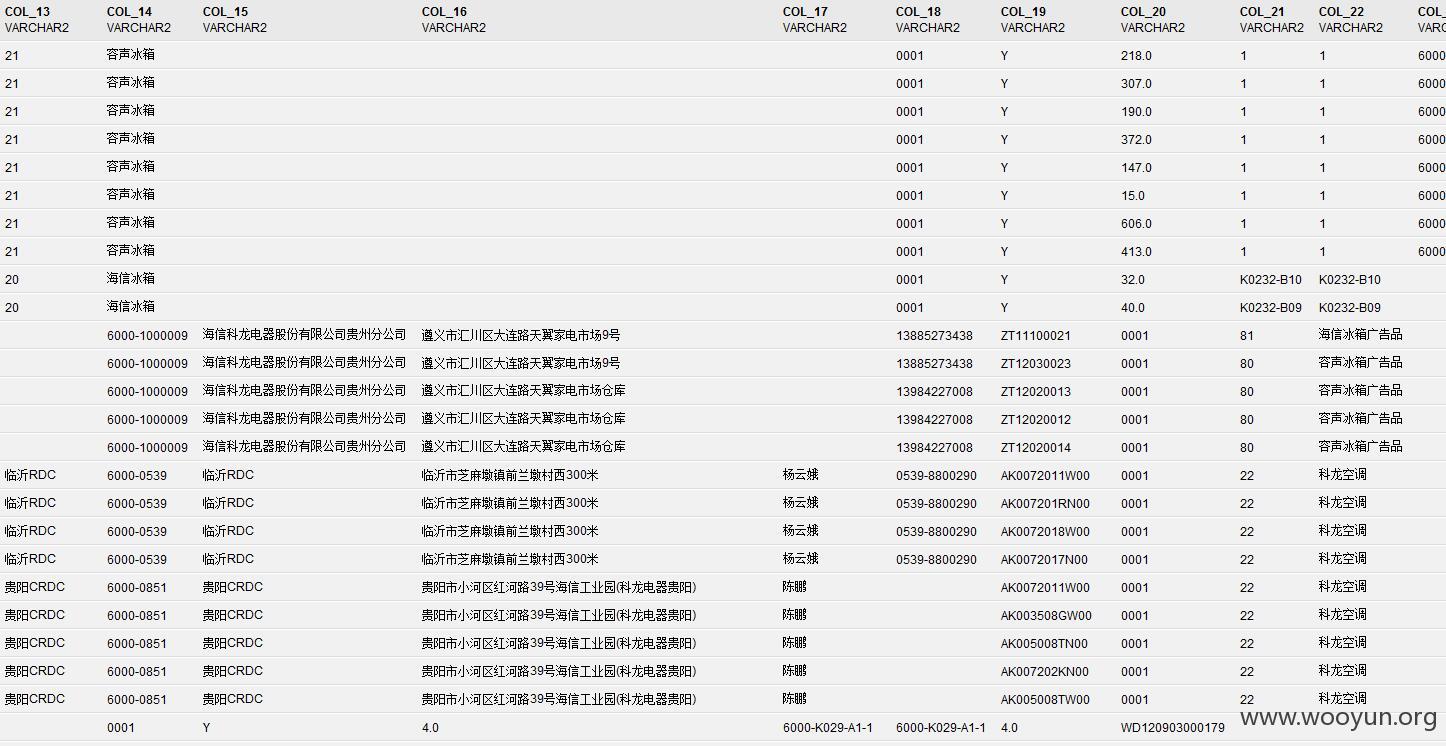Screen dimensions: 1446x746
Task: Click the COL_20 column header
Action: (1144, 12)
